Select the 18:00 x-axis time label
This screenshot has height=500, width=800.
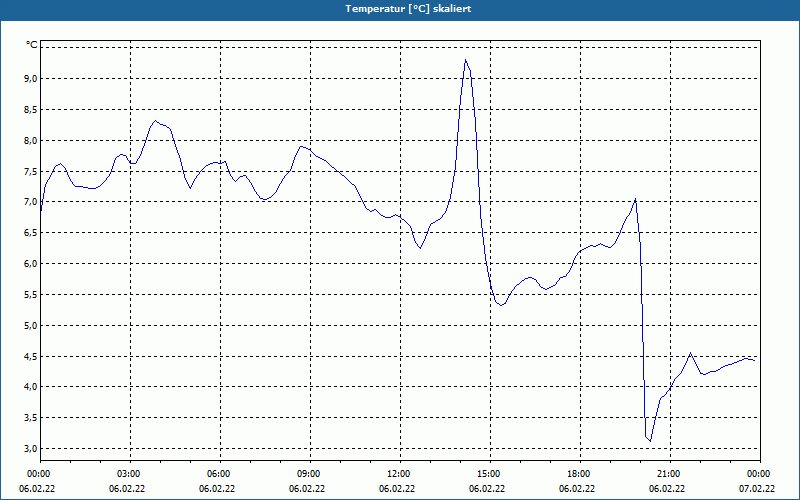pos(577,474)
